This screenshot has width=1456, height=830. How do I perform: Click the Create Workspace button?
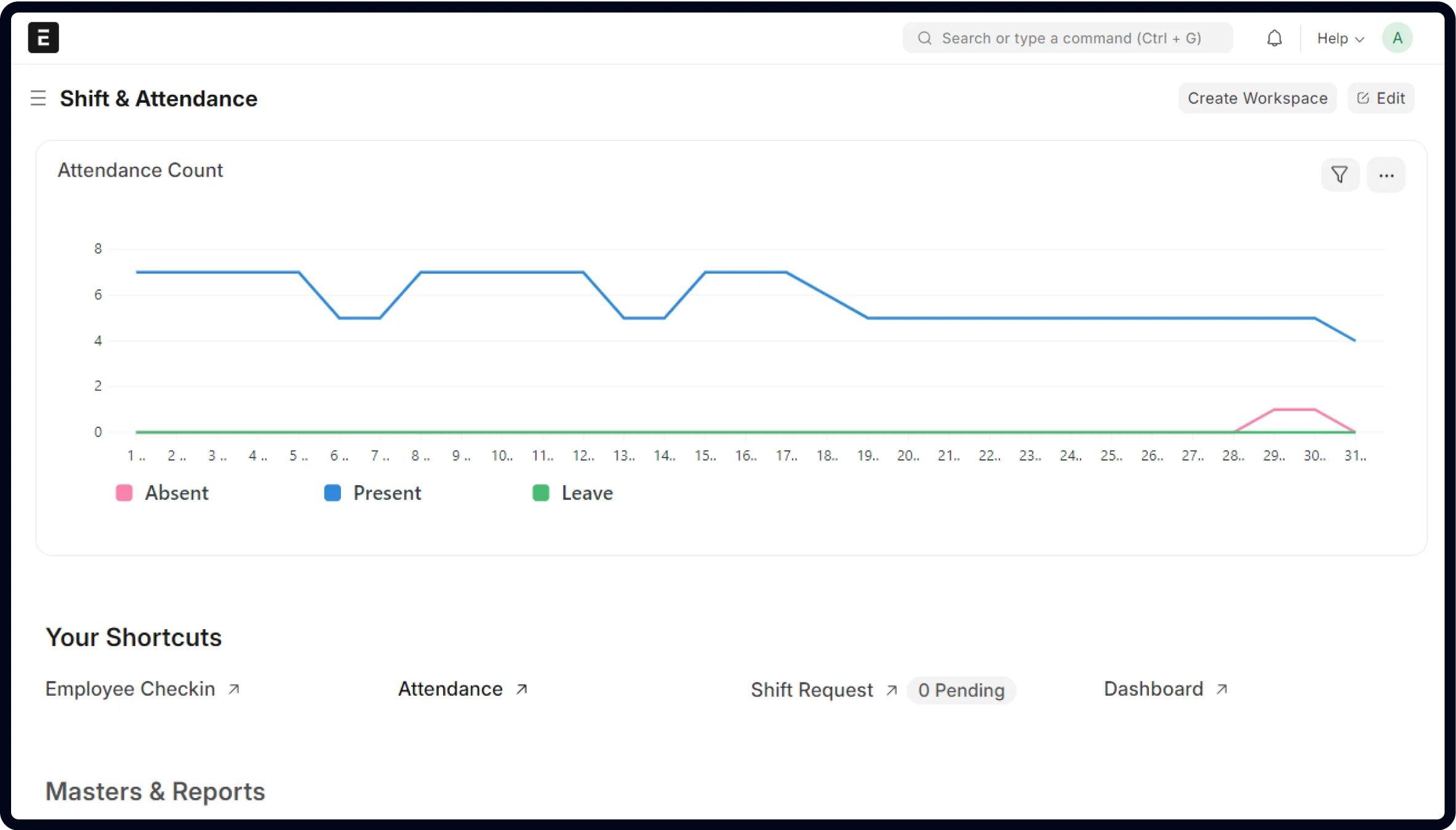tap(1257, 99)
